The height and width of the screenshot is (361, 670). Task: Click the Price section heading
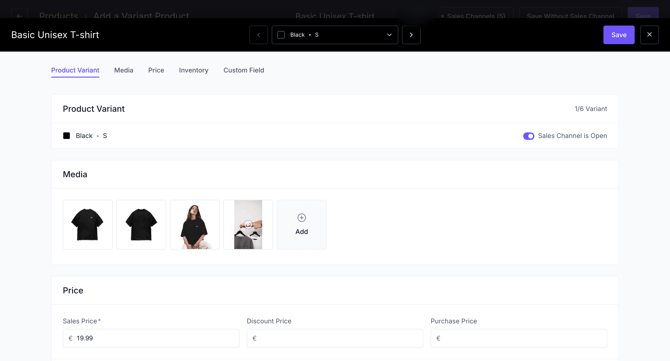[x=73, y=291]
